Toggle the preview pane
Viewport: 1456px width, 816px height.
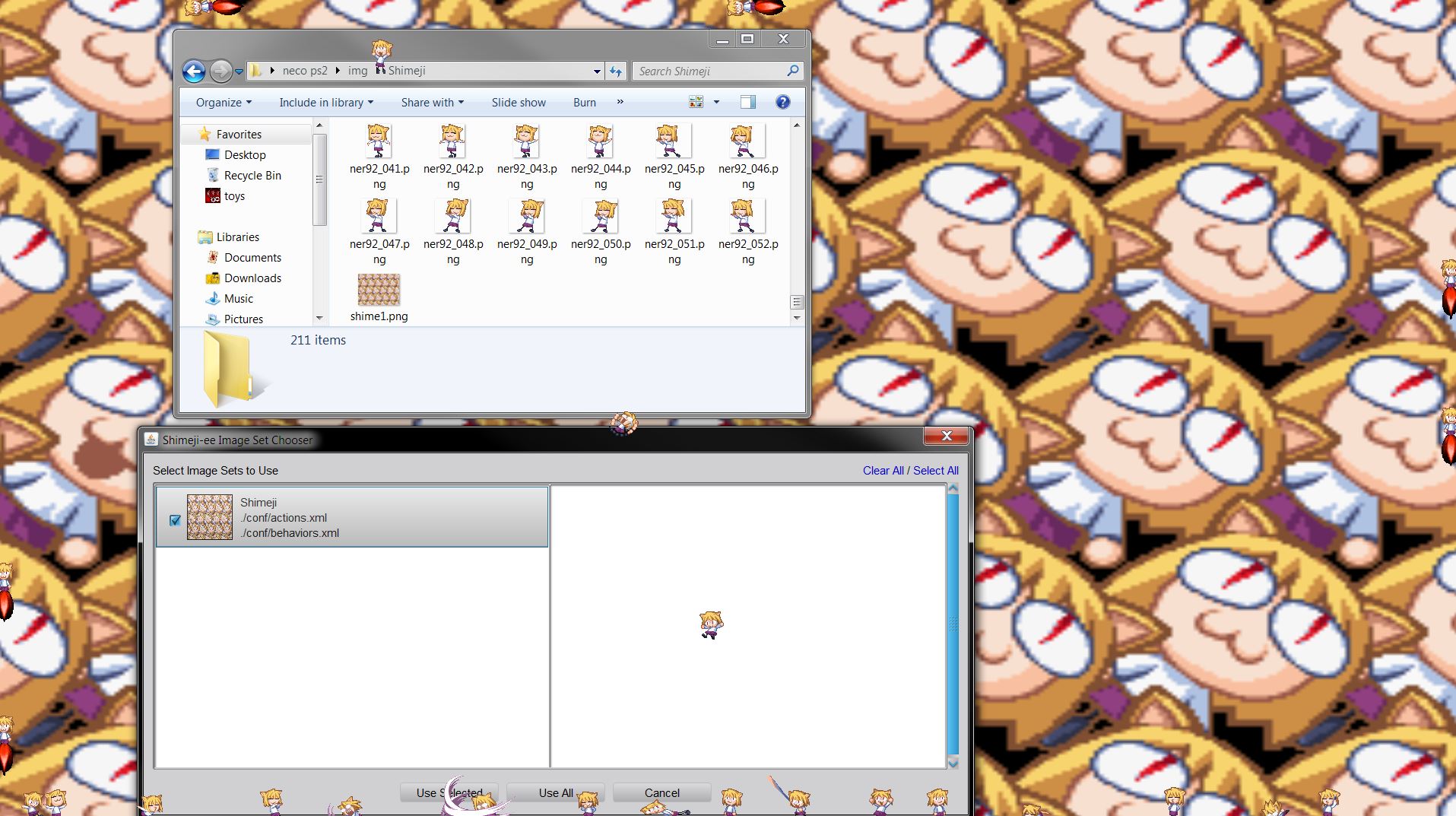coord(748,102)
